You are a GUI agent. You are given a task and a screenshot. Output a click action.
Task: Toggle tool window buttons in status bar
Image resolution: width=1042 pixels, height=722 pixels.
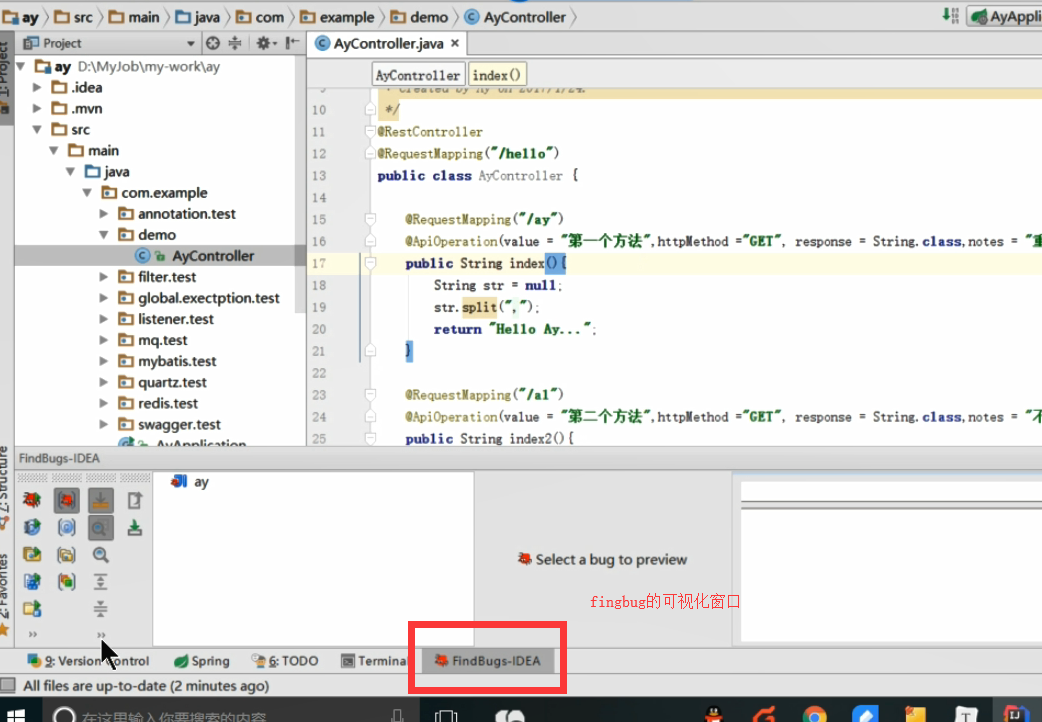click(x=8, y=685)
